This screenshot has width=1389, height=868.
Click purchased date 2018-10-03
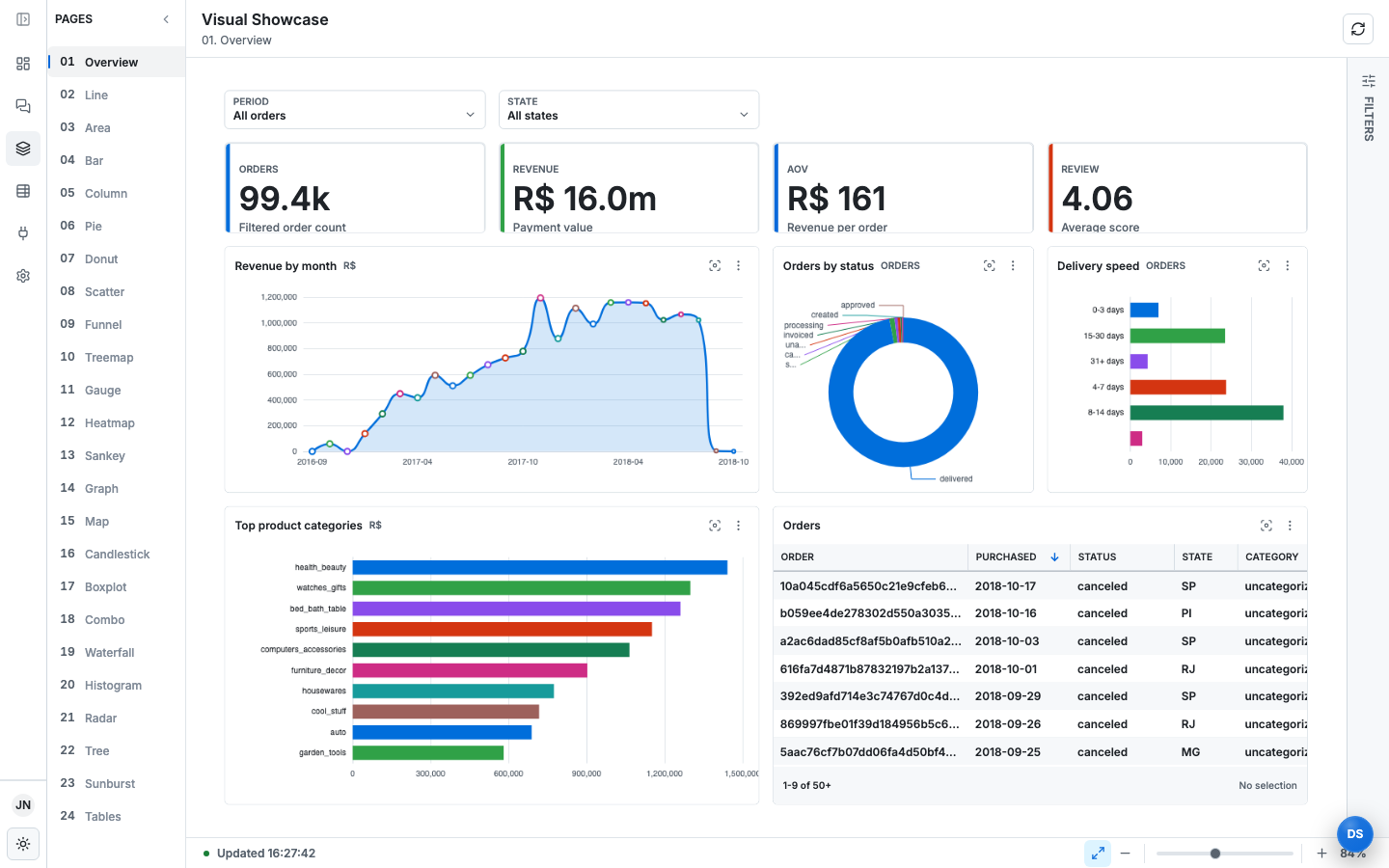1007,641
